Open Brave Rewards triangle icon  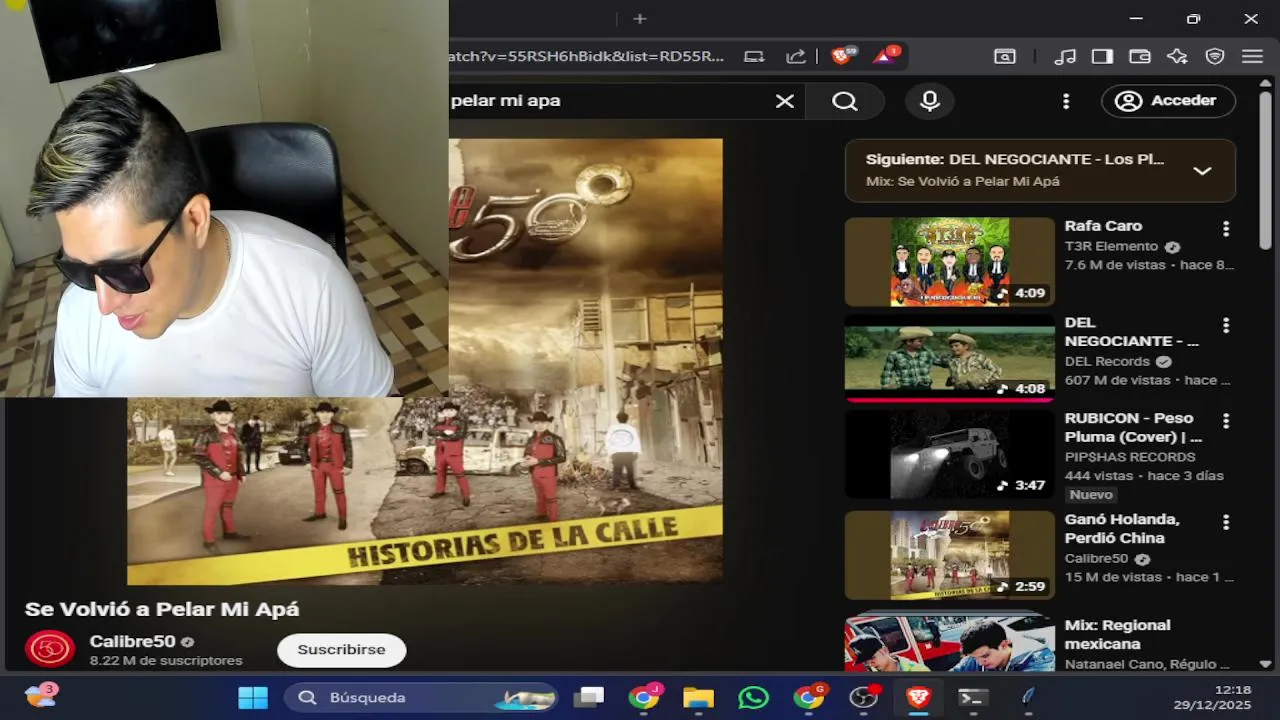coord(886,56)
